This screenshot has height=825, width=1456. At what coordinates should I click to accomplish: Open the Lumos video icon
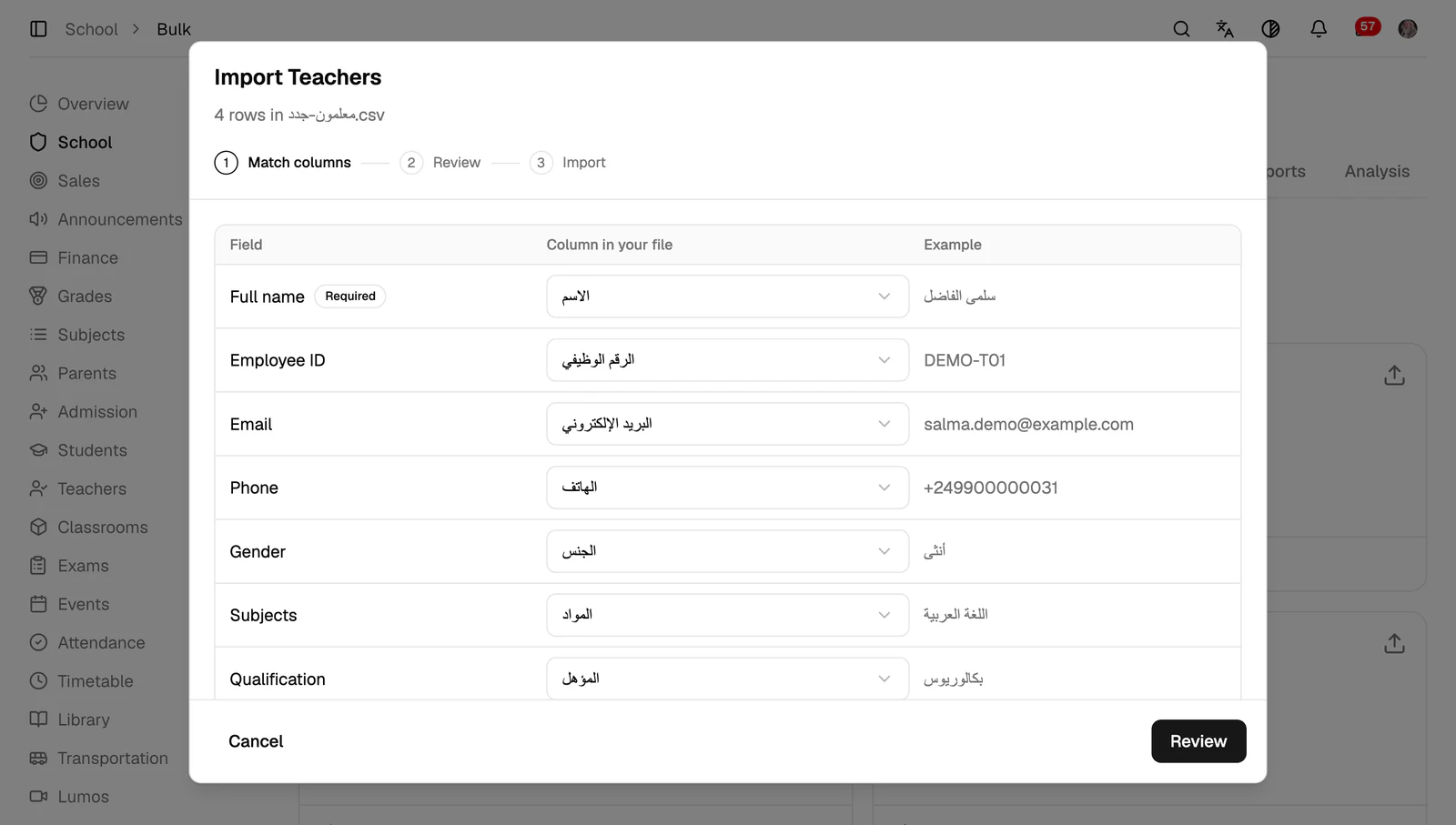coord(38,797)
